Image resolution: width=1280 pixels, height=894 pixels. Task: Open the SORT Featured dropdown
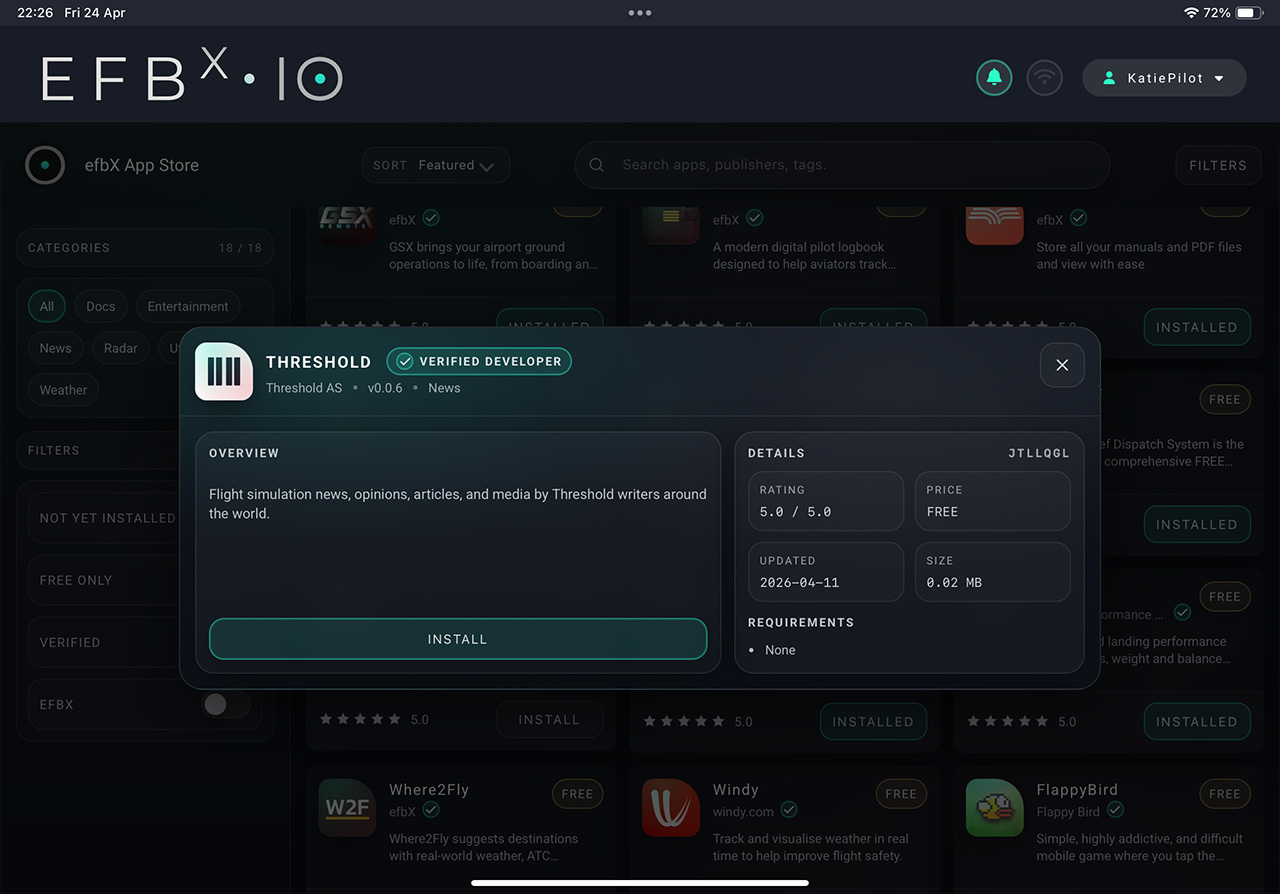click(435, 165)
